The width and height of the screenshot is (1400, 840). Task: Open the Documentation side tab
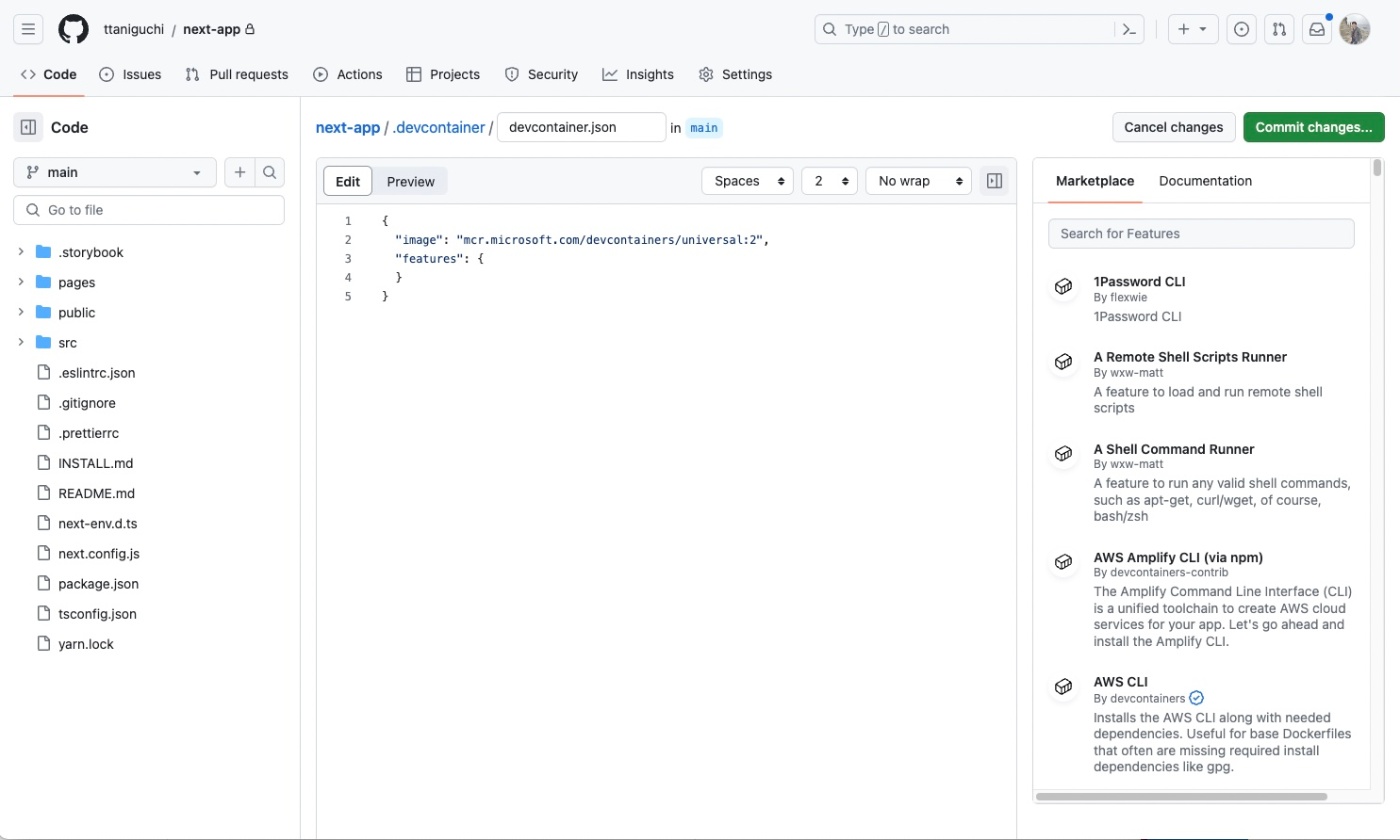click(x=1205, y=181)
